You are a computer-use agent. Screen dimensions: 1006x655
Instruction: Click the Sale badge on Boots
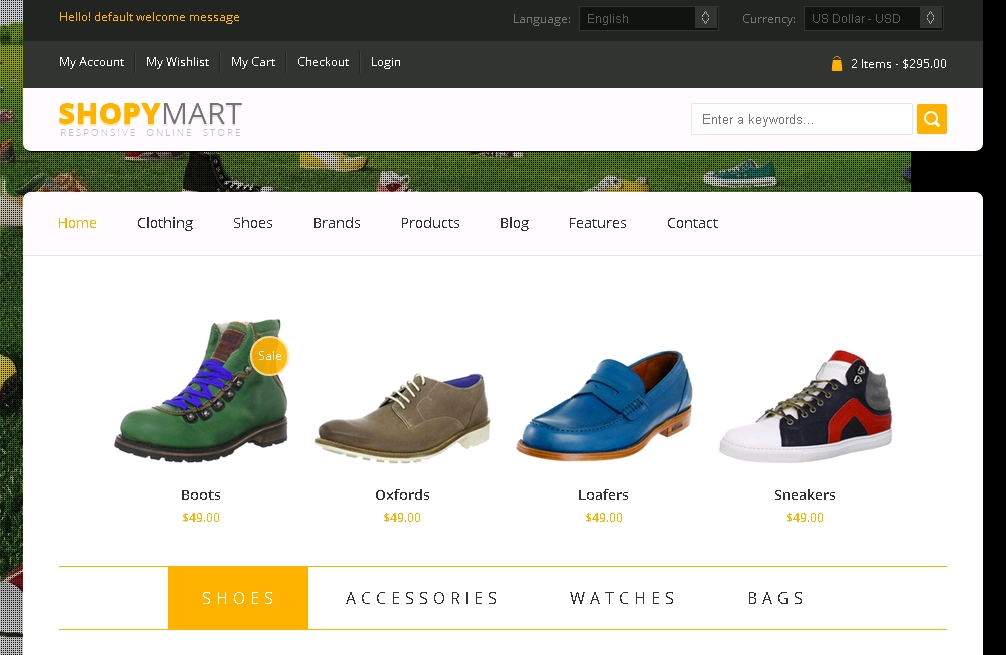click(269, 356)
